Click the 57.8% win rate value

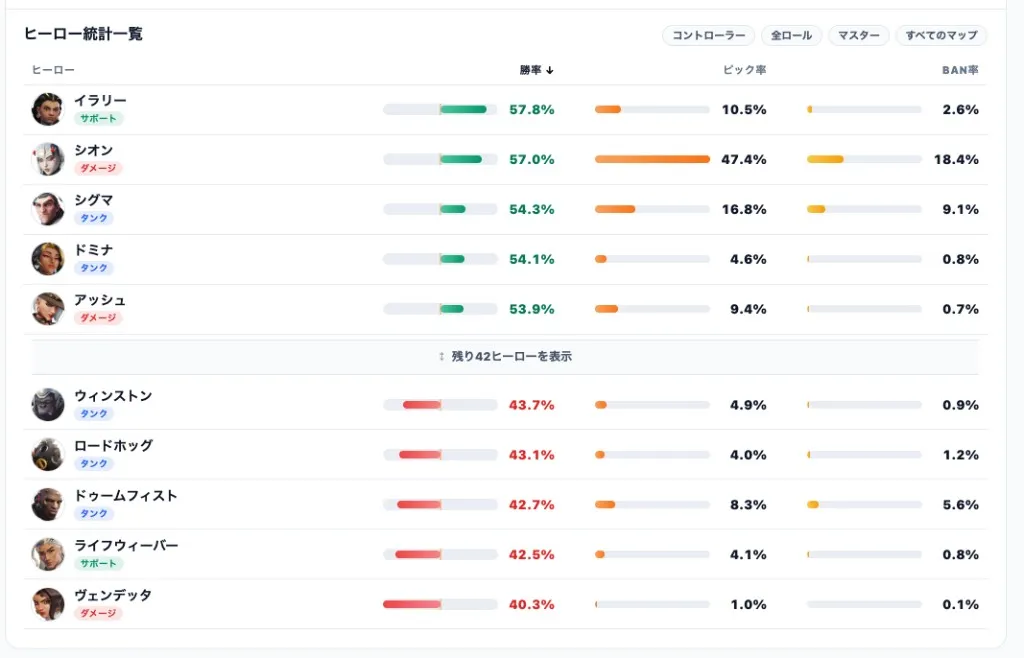(x=532, y=110)
